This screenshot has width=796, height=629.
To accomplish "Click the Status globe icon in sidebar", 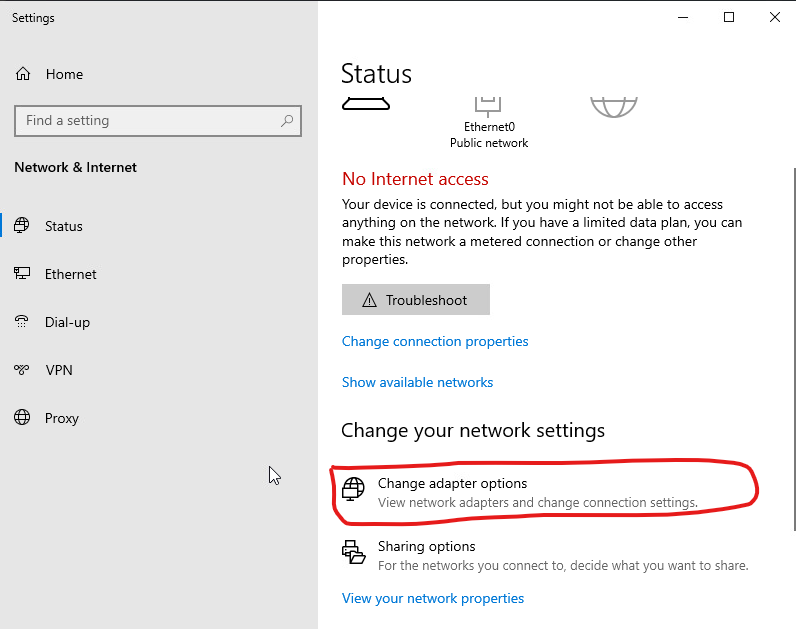I will [x=22, y=225].
